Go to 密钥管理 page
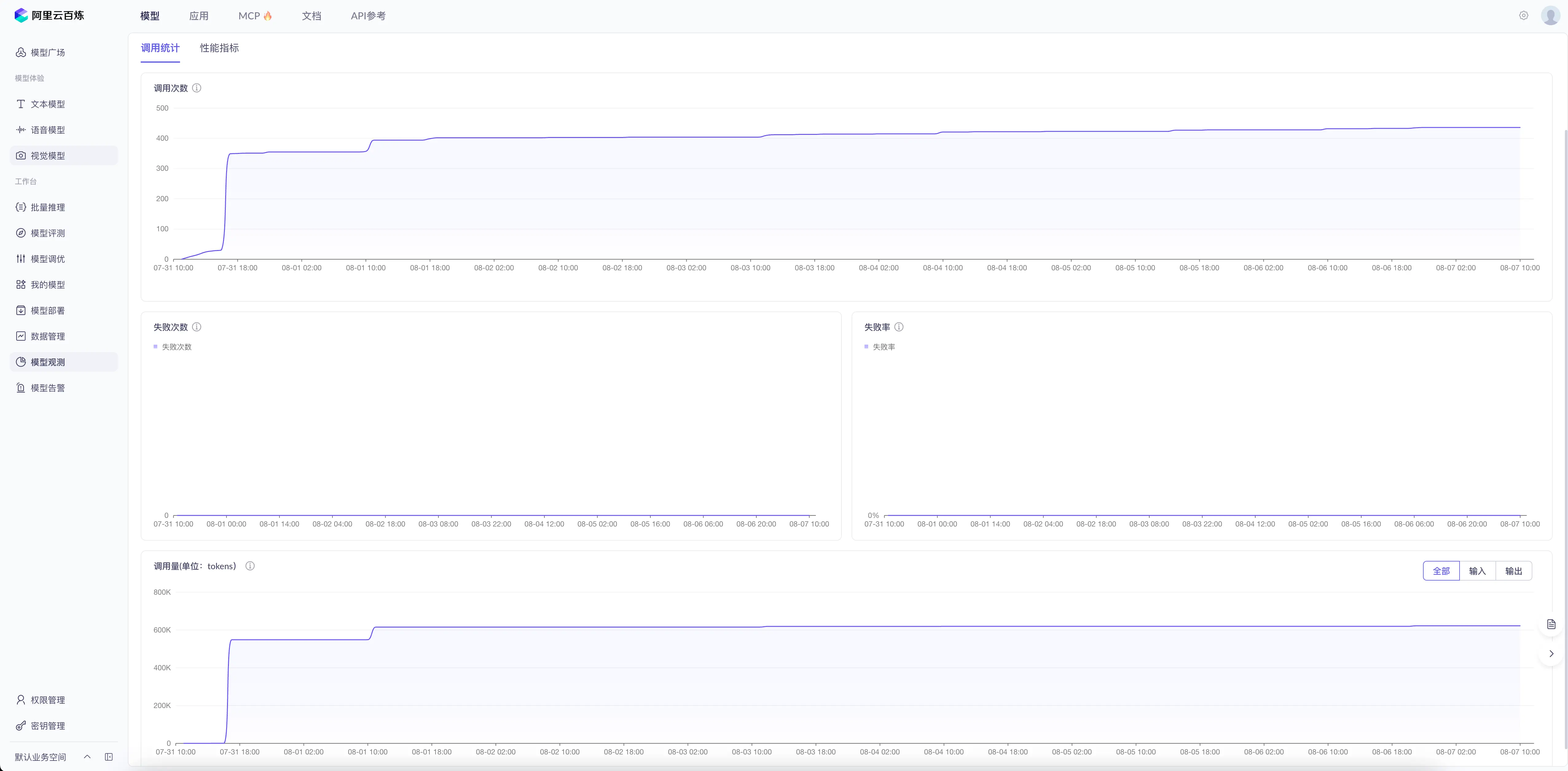1568x771 pixels. [64, 726]
